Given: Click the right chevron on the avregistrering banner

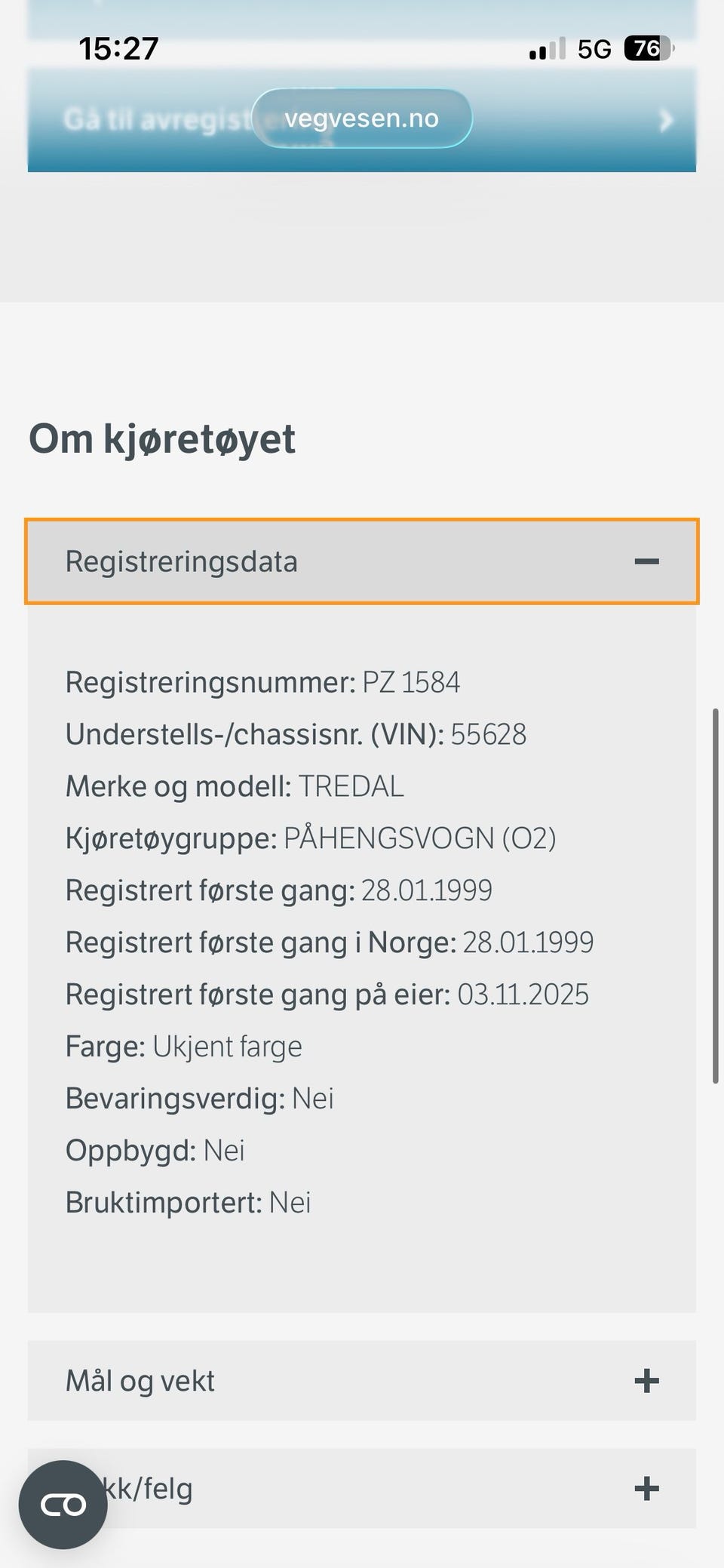Looking at the screenshot, I should click(665, 120).
